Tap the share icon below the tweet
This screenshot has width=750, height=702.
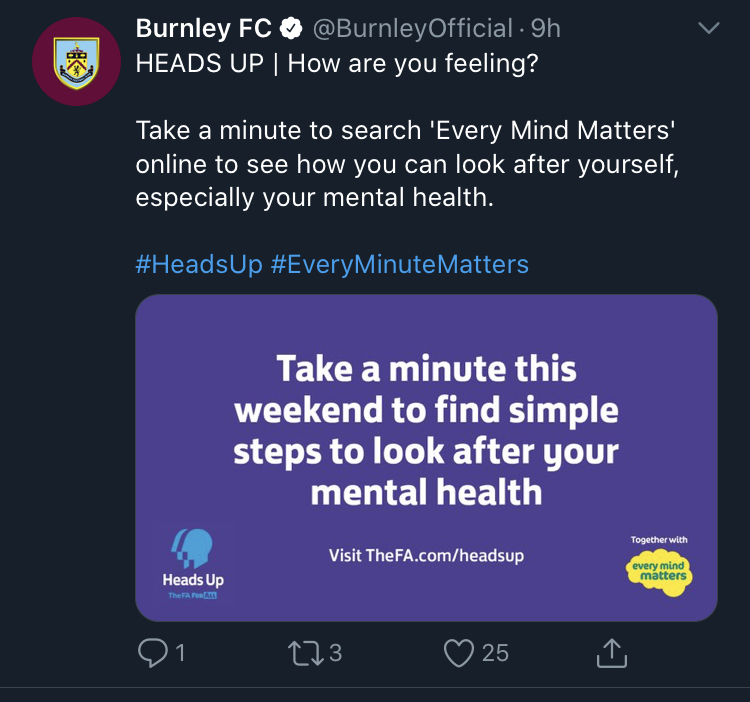(611, 653)
